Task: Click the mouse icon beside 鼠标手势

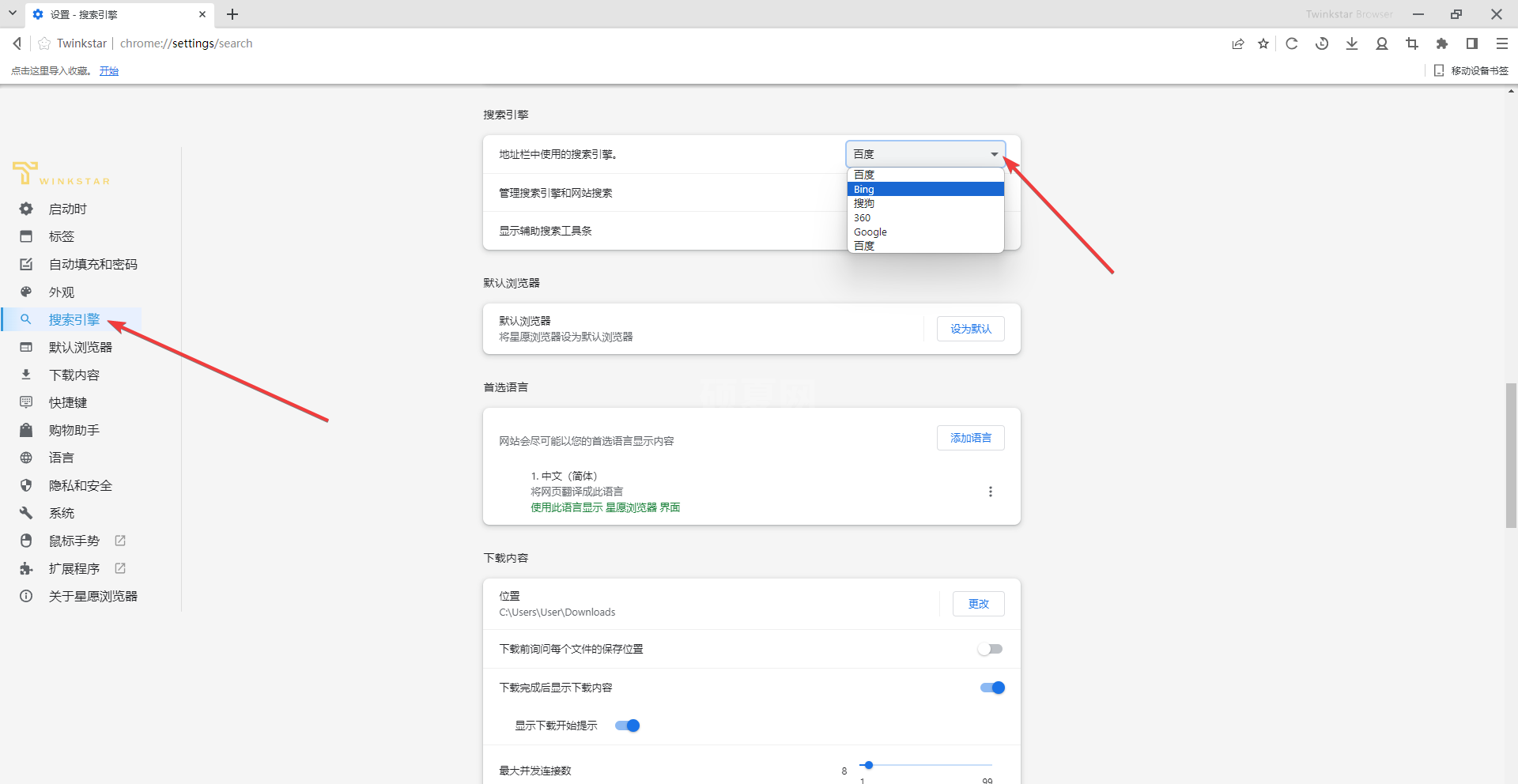Action: (26, 541)
